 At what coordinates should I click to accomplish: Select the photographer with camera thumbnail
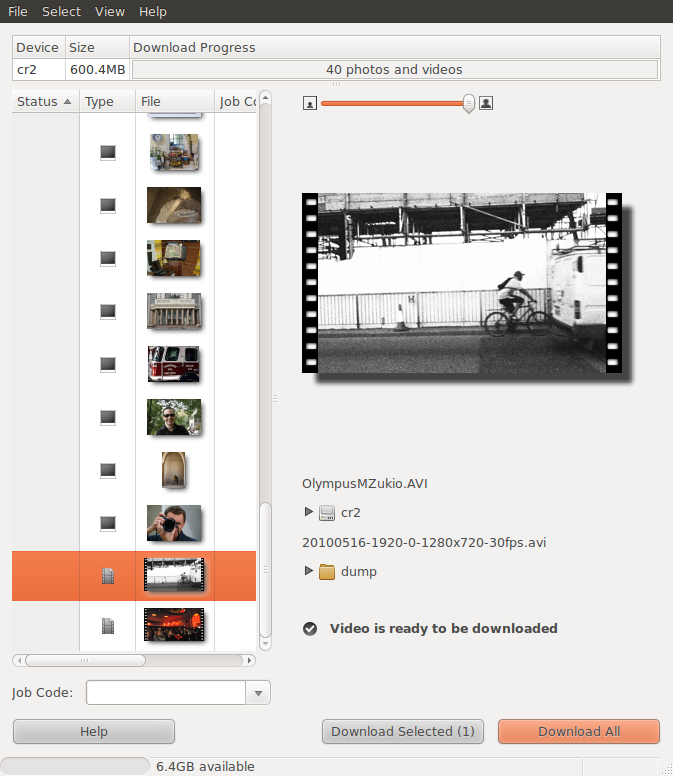pos(174,523)
